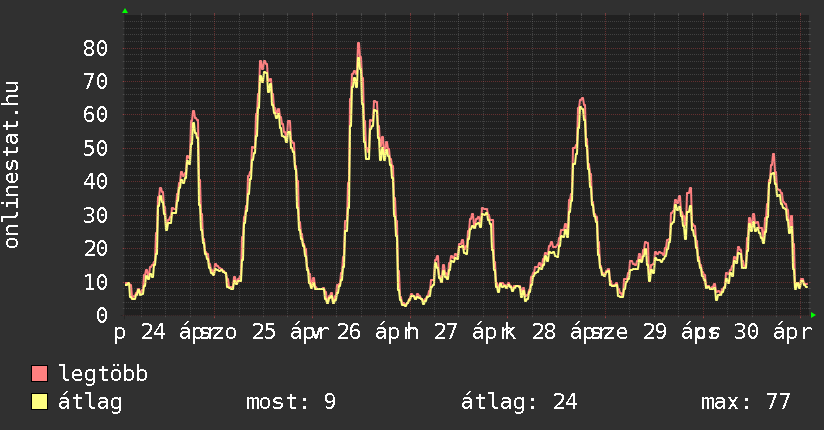Select the átlag legend label beside yellow swatch
Viewport: 824px width, 430px height.
[x=90, y=402]
